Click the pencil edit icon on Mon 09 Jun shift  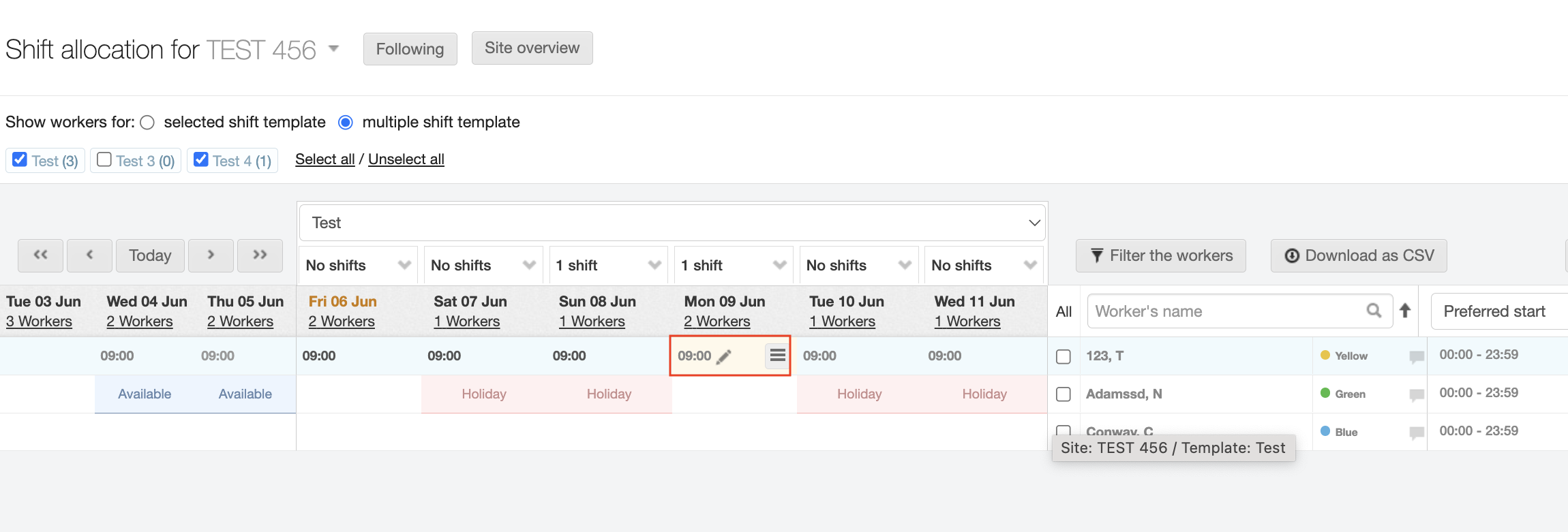(x=724, y=356)
